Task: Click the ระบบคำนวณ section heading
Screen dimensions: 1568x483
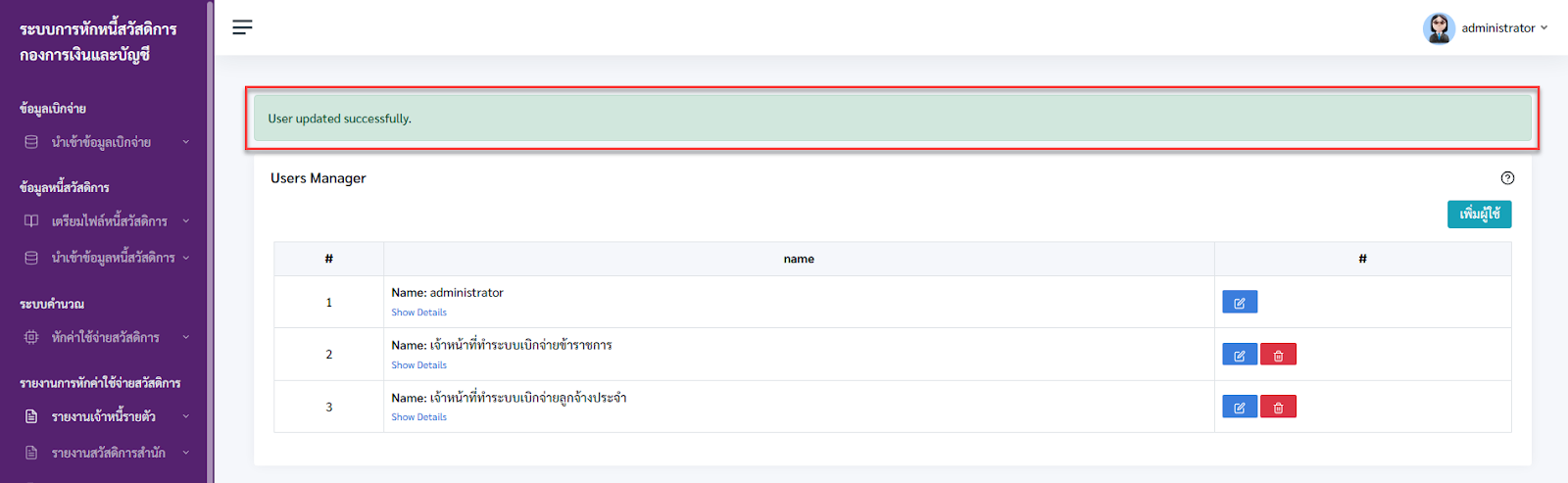Action: point(52,305)
